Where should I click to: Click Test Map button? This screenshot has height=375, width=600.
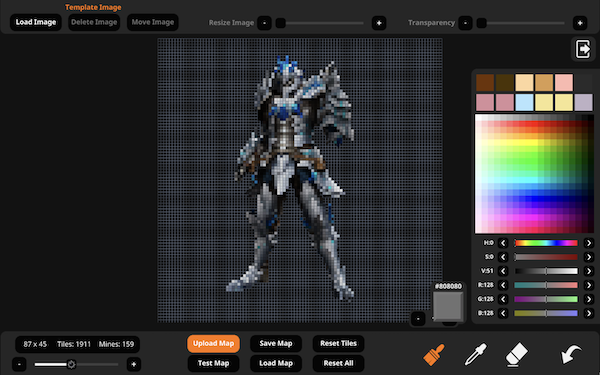pyautogui.click(x=214, y=363)
